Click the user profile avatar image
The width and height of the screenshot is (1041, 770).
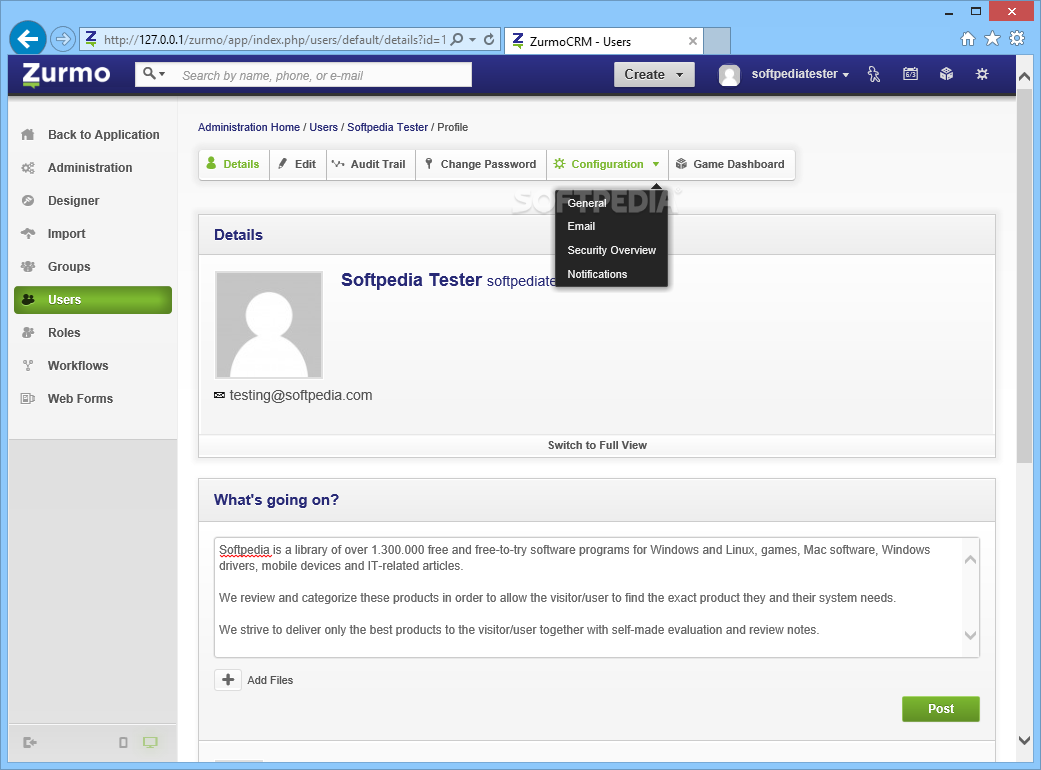[269, 325]
